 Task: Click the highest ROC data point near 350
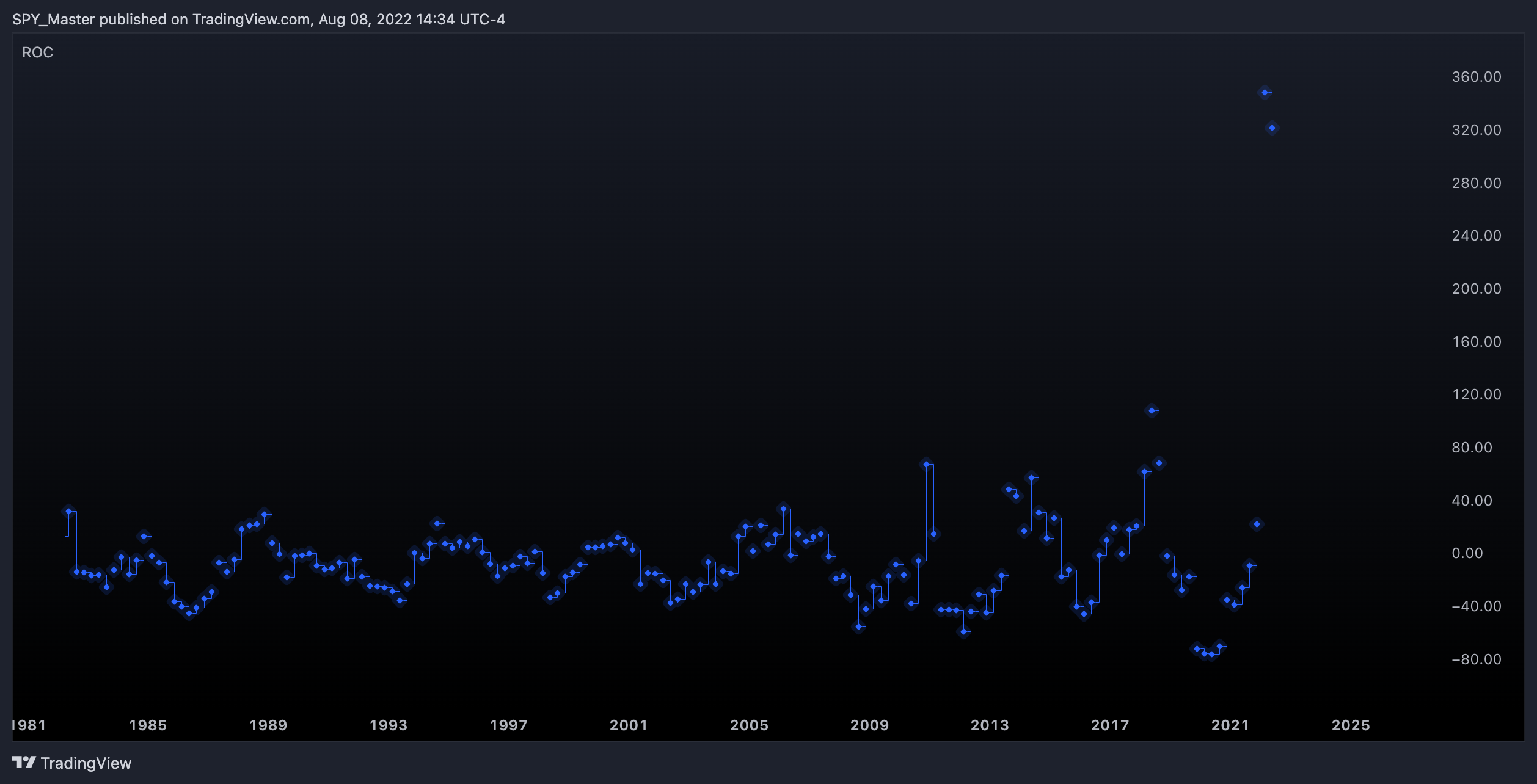pyautogui.click(x=1265, y=93)
